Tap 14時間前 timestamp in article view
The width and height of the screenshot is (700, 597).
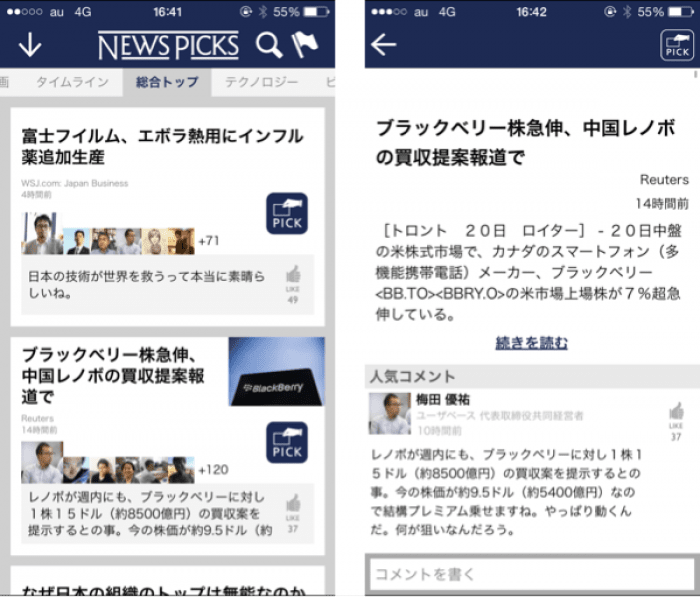tap(662, 204)
